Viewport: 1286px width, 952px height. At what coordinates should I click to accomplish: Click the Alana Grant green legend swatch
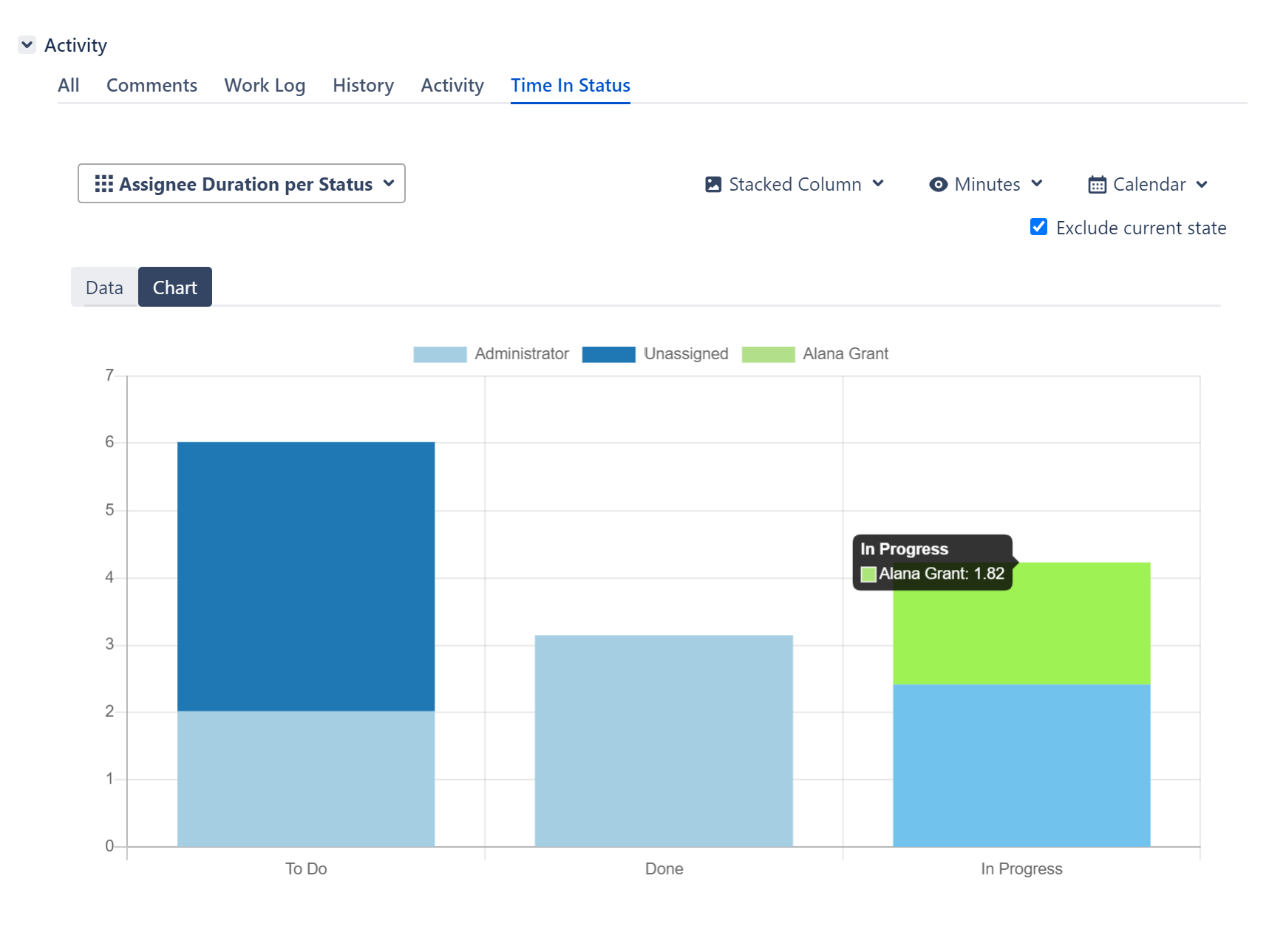pyautogui.click(x=768, y=355)
